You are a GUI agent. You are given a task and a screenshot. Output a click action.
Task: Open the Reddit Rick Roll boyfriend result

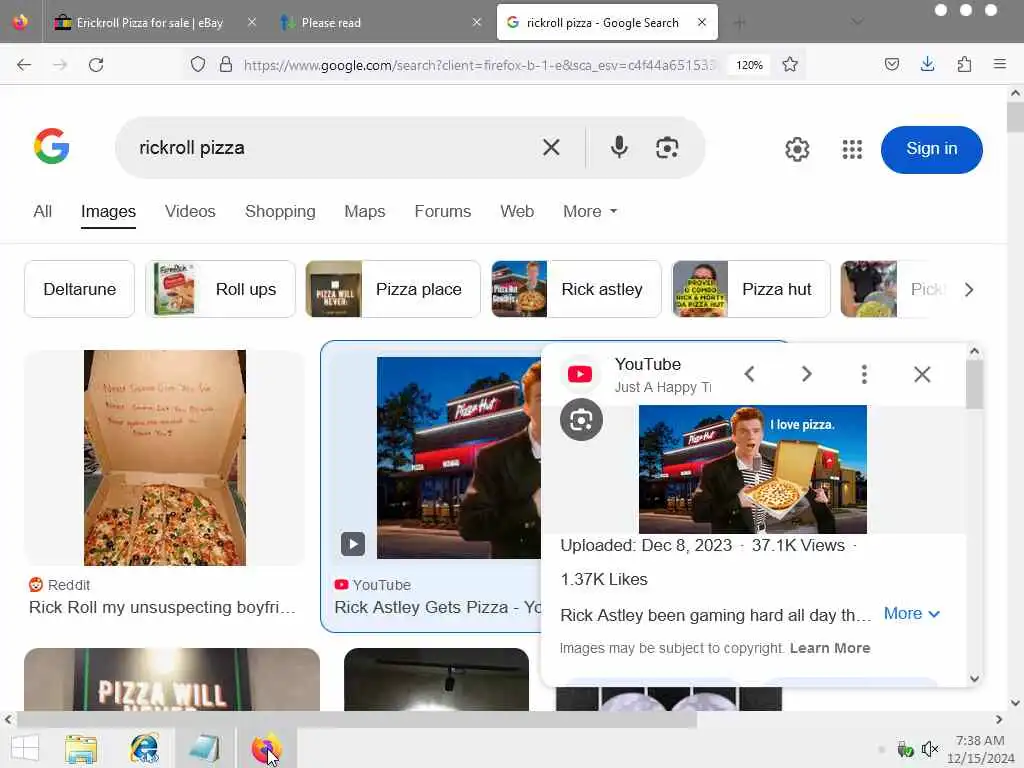click(162, 607)
